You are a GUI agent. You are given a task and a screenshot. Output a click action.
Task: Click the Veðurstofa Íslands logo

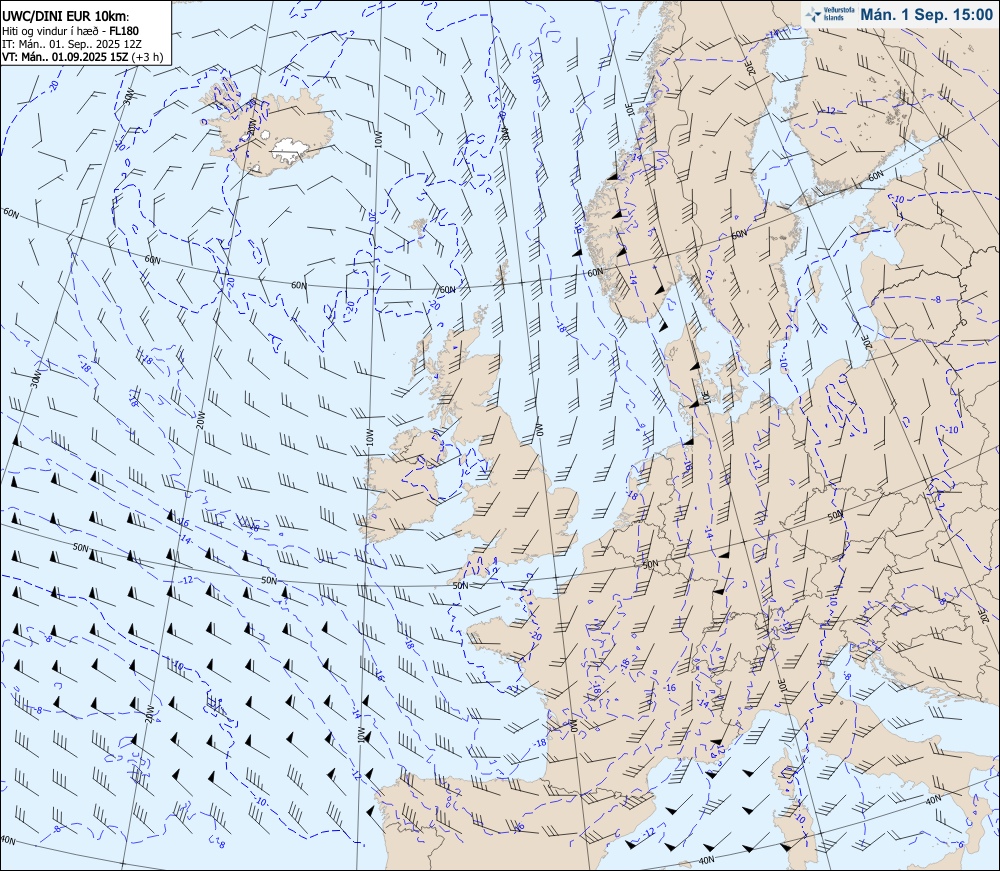click(830, 14)
